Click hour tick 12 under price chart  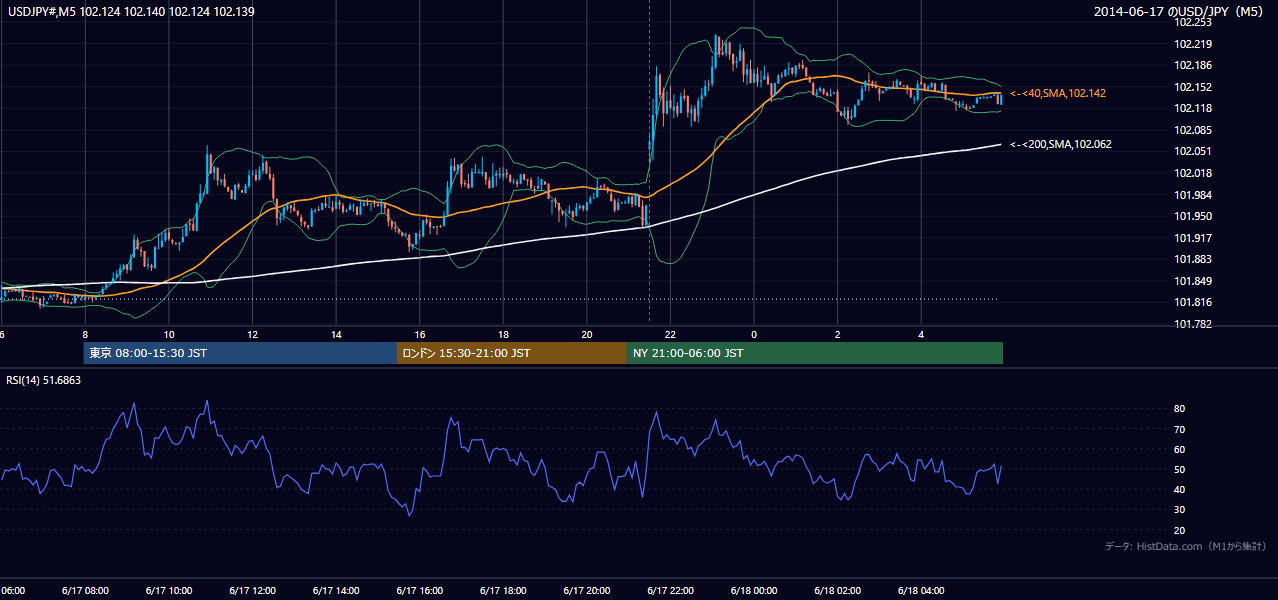(253, 334)
